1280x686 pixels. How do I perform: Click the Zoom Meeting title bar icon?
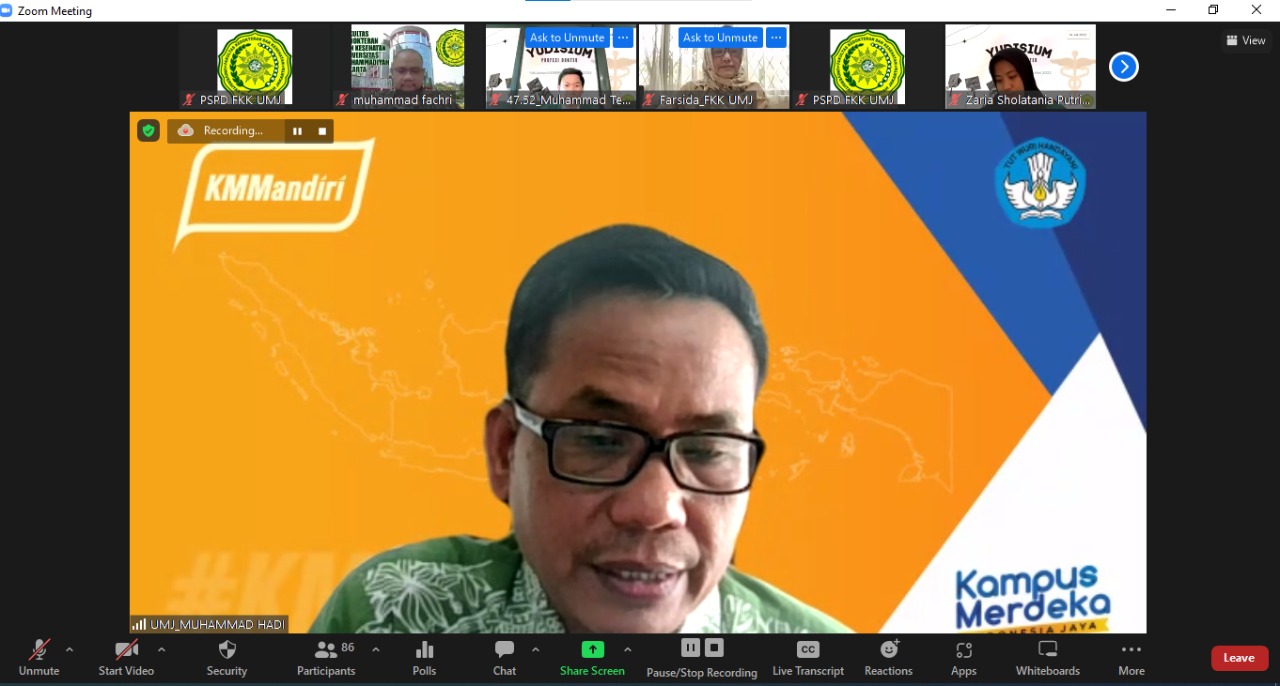7,10
